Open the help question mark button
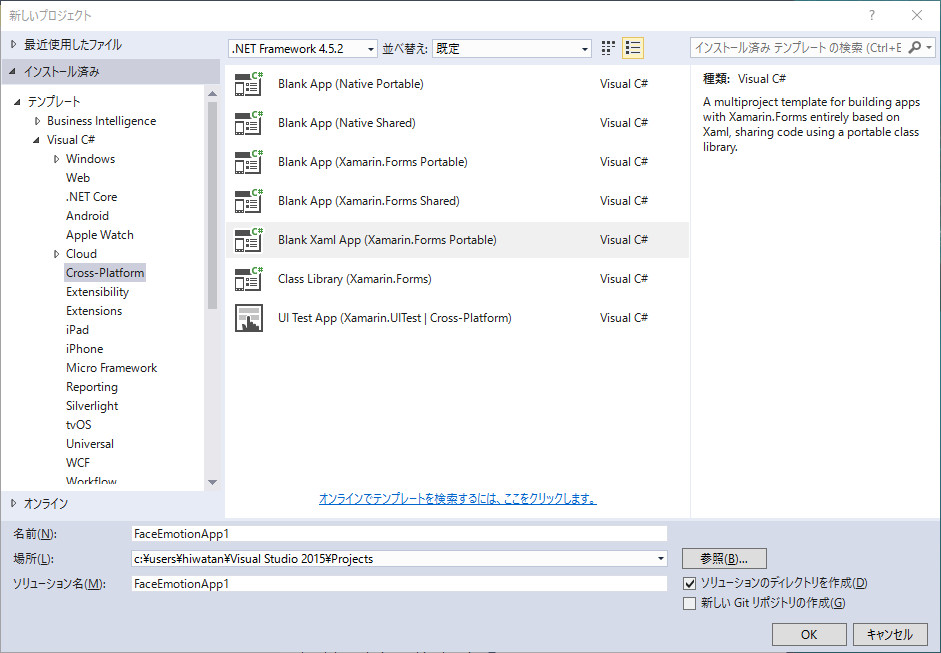 click(x=872, y=16)
